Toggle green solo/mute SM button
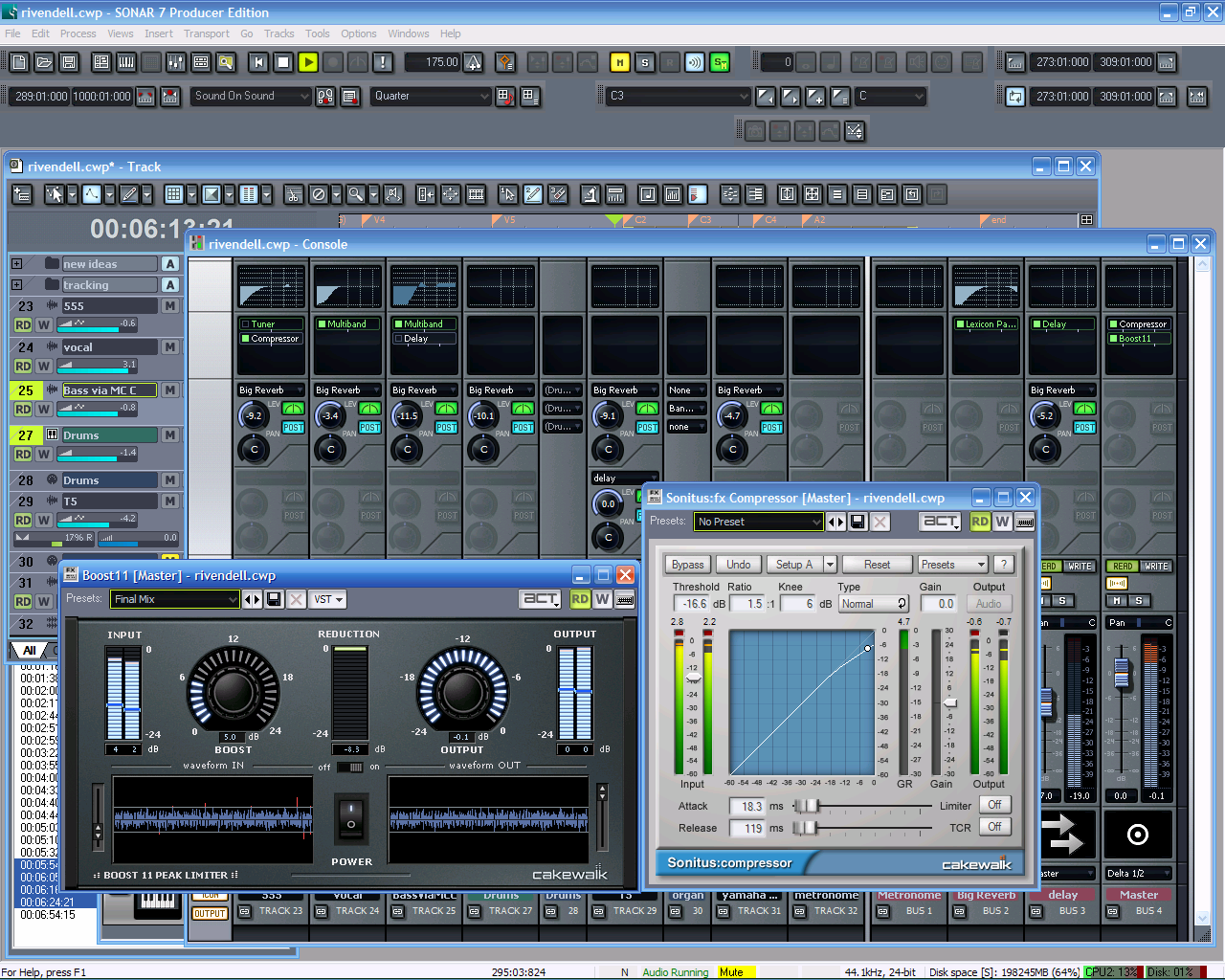Viewport: 1225px width, 980px height. coord(720,62)
